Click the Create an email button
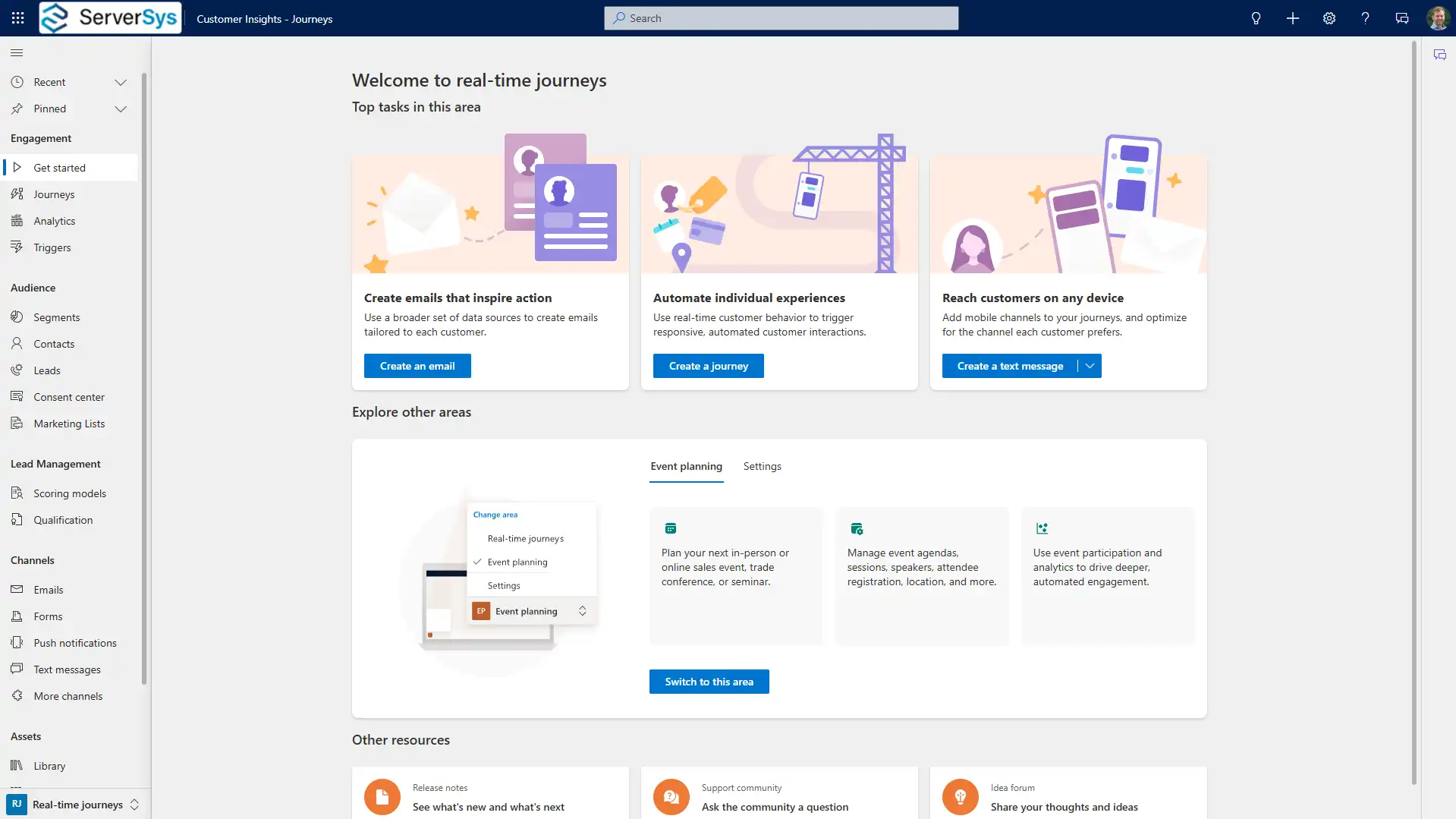The image size is (1456, 819). tap(417, 366)
